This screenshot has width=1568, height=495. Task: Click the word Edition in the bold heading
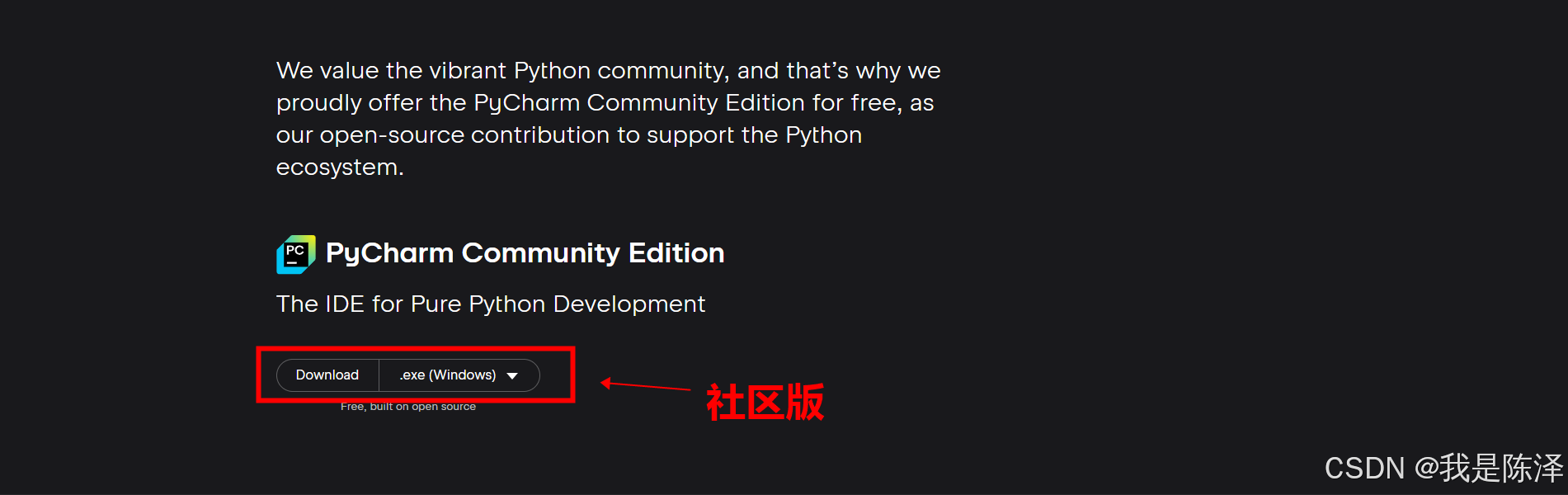click(x=676, y=252)
